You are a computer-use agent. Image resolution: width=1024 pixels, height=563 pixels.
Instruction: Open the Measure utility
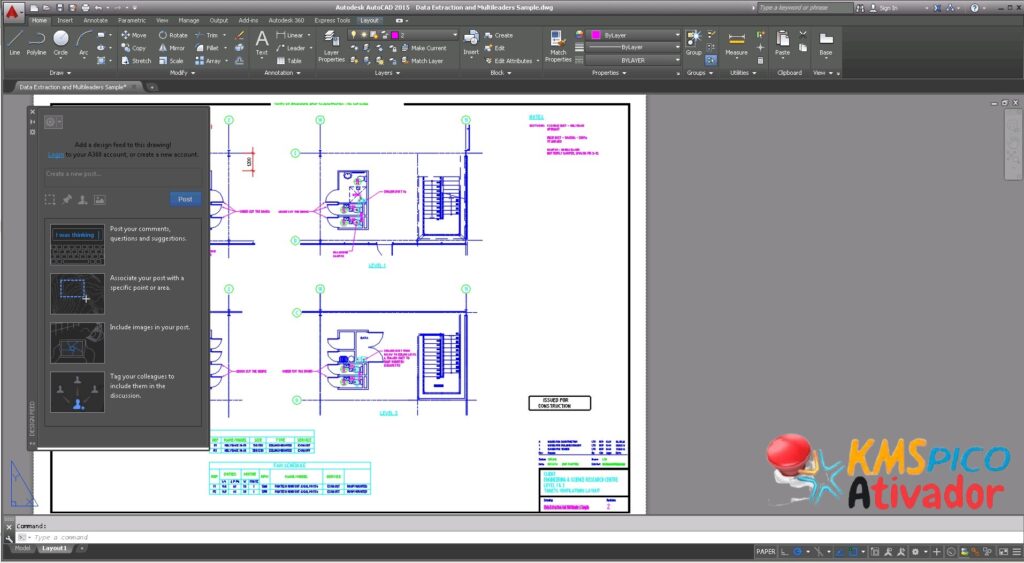[x=736, y=43]
